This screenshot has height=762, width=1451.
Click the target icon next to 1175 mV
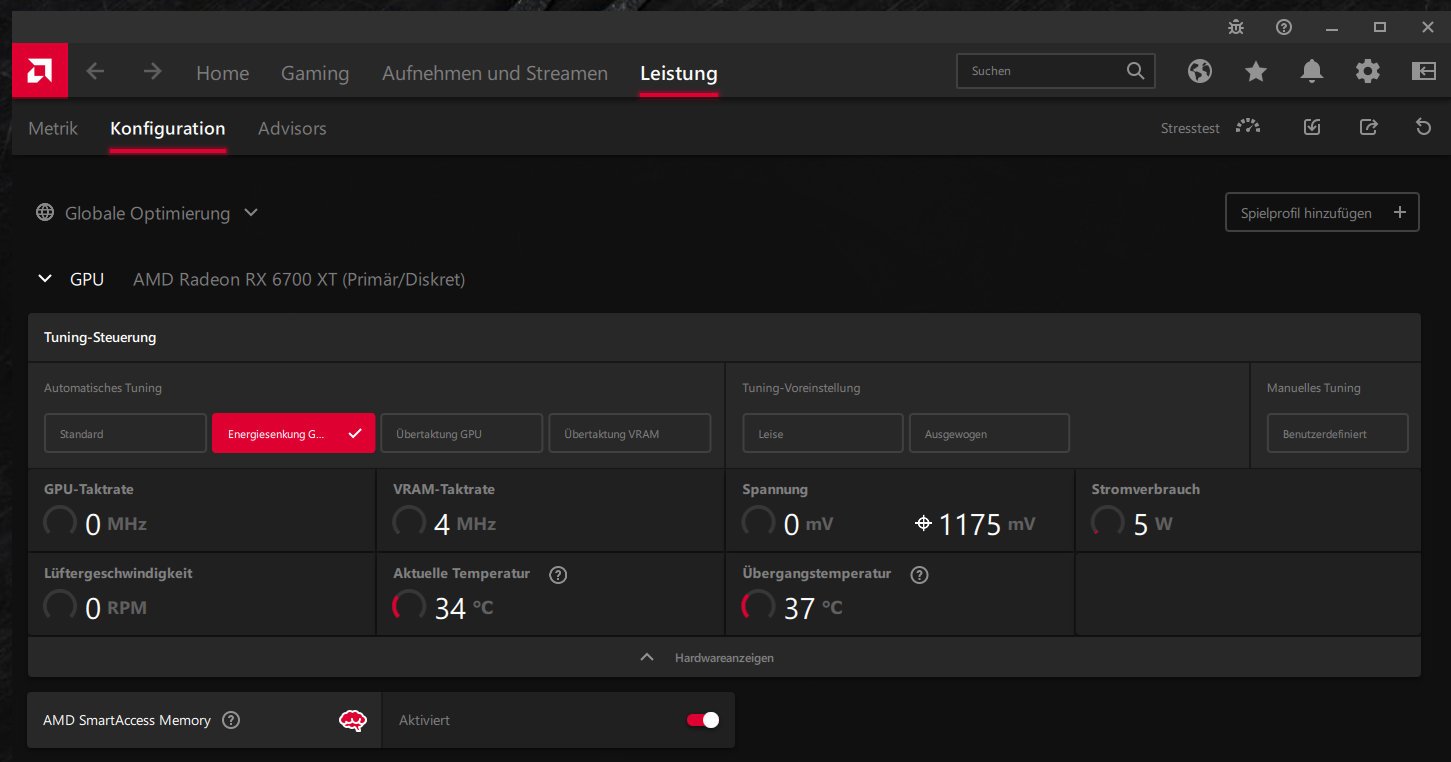point(924,523)
